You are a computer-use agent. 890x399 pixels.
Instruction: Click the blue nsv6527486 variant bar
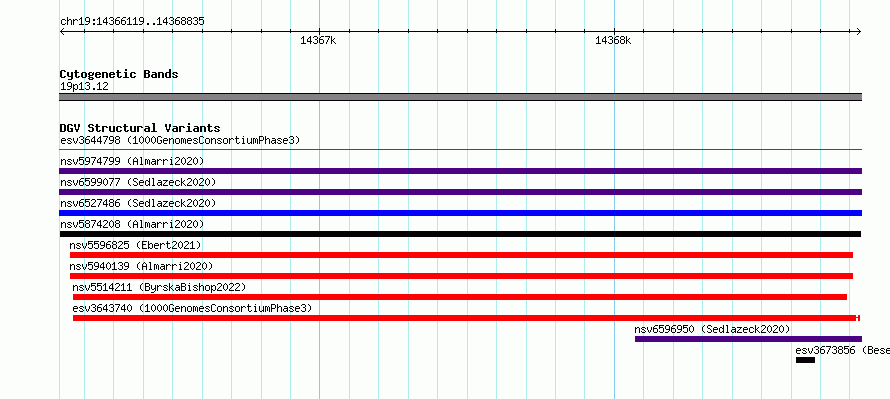(460, 213)
